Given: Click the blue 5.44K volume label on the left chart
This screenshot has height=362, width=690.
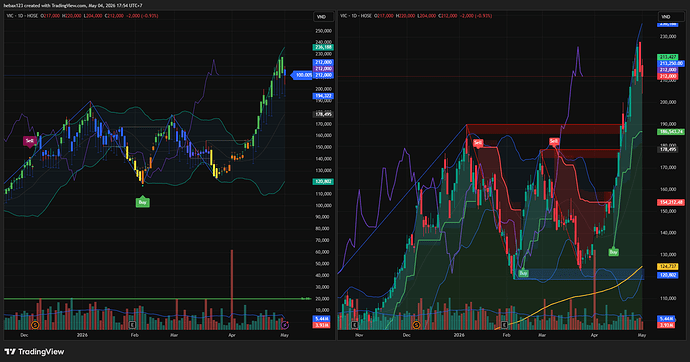Looking at the screenshot, I should tap(321, 318).
